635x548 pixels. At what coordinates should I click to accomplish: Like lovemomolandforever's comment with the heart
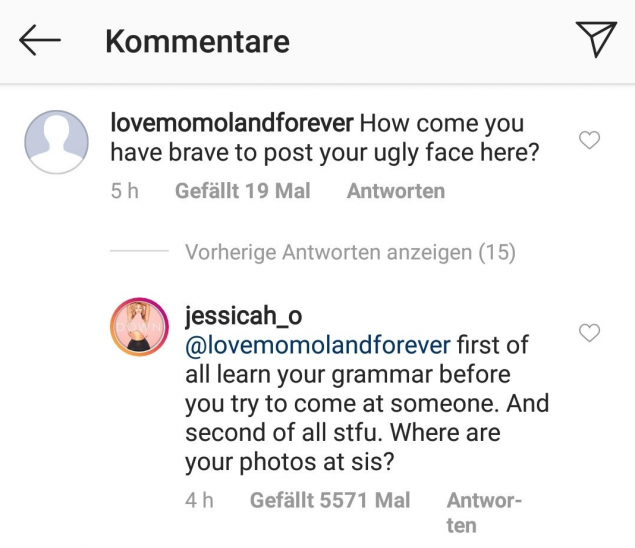click(590, 141)
